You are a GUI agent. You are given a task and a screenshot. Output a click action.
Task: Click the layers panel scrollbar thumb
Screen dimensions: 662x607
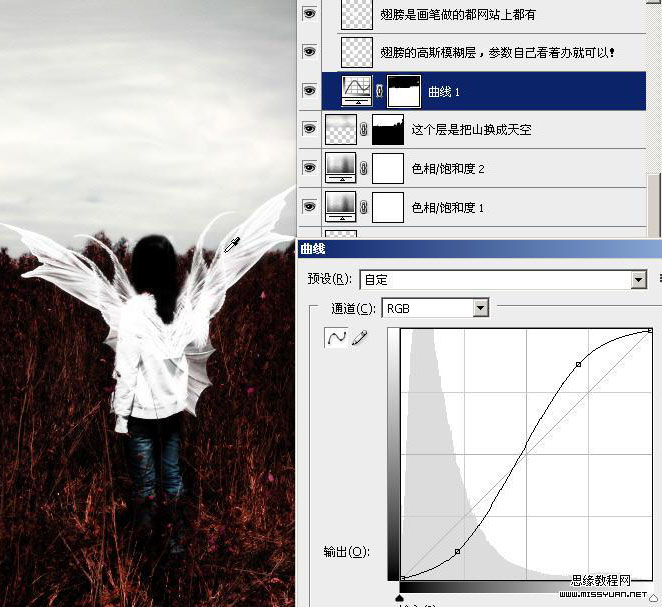point(654,205)
